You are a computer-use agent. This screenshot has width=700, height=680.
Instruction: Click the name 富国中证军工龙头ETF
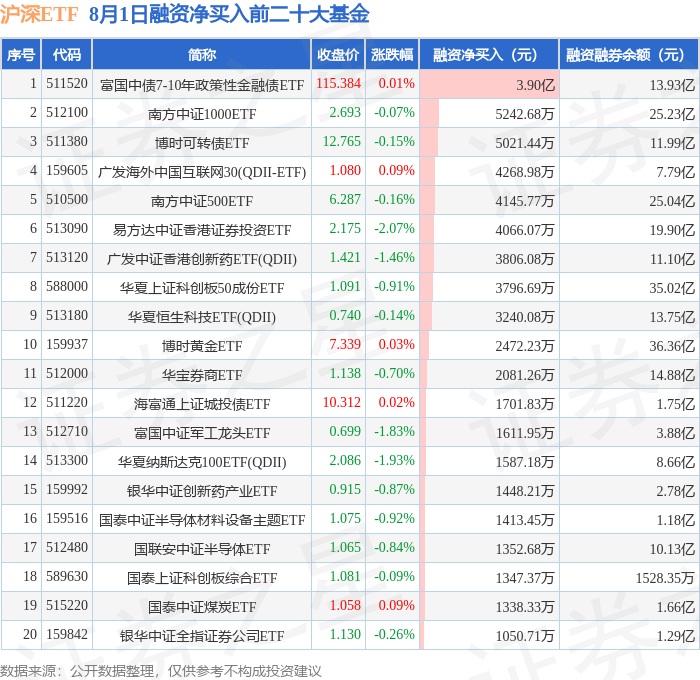tap(202, 433)
